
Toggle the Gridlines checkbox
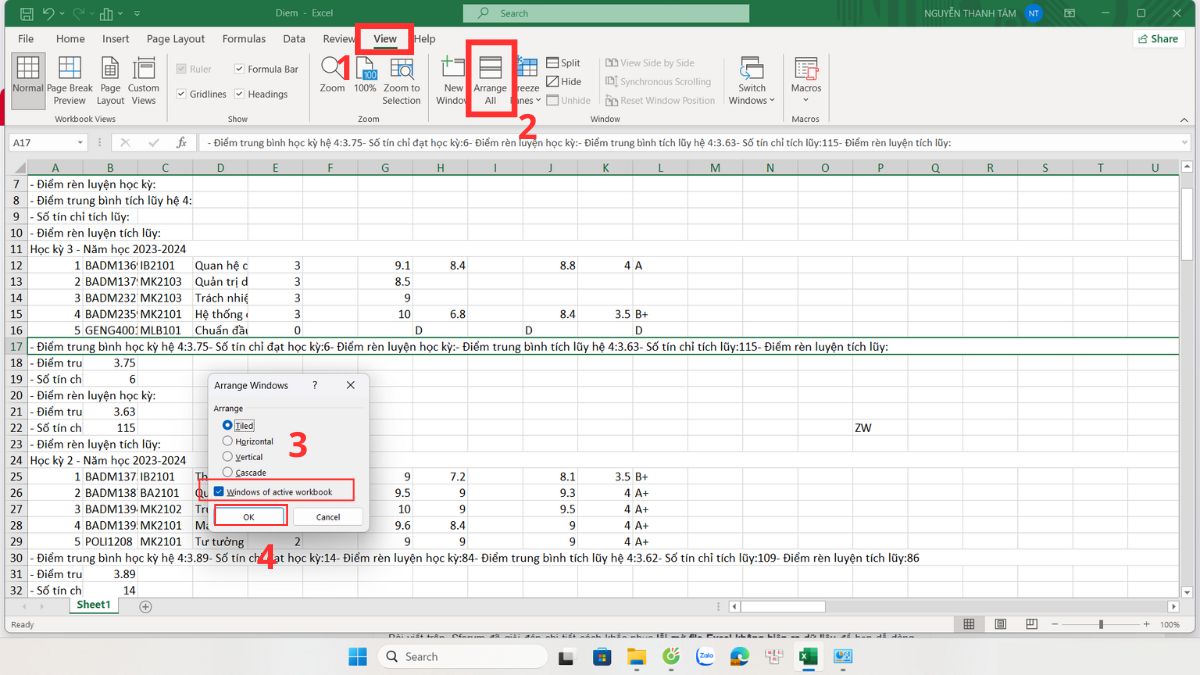pyautogui.click(x=181, y=94)
